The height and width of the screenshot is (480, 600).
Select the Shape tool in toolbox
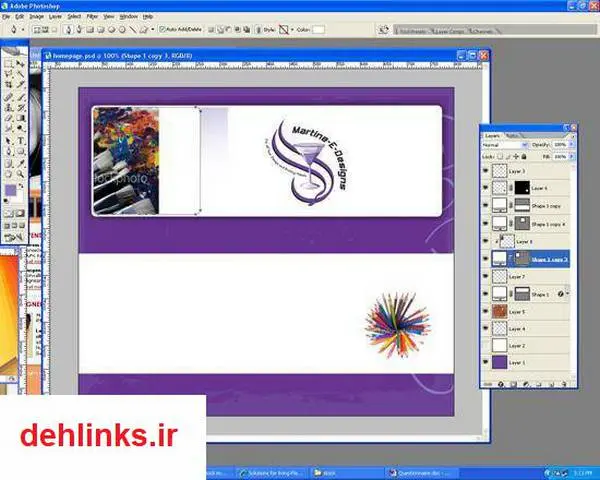(x=20, y=152)
